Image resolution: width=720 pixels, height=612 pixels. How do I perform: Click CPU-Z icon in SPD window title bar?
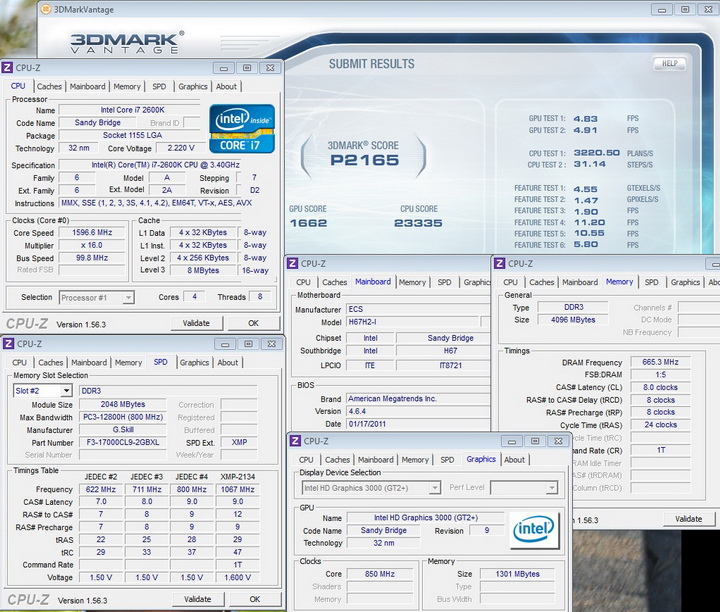pyautogui.click(x=9, y=344)
